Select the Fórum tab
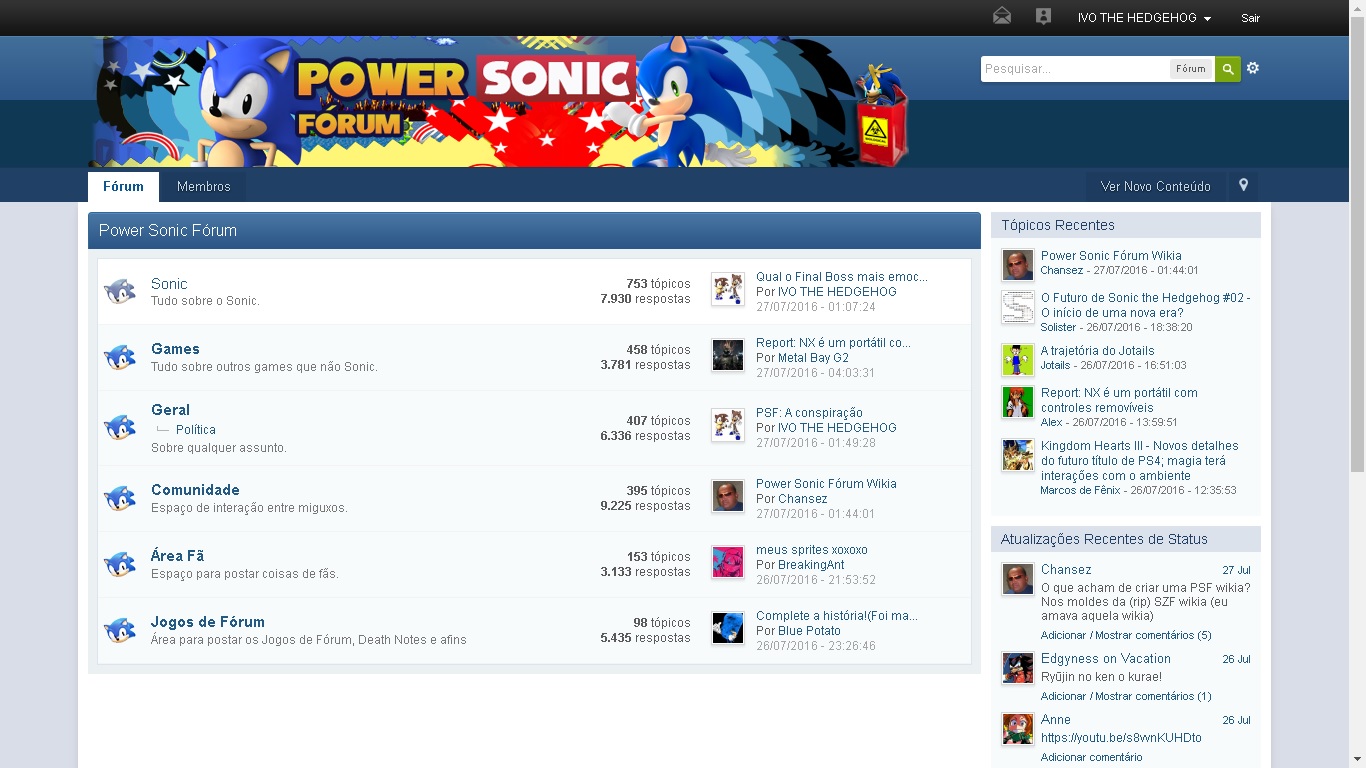 [123, 187]
